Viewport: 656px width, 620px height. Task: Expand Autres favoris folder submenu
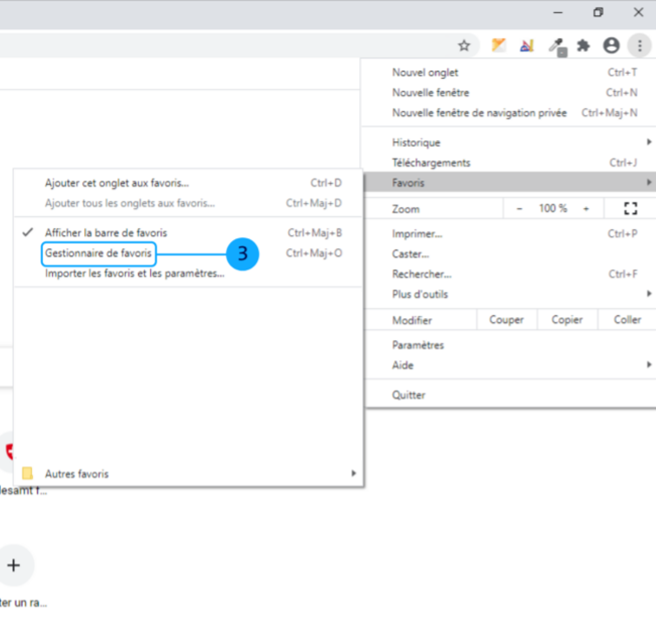[352, 473]
